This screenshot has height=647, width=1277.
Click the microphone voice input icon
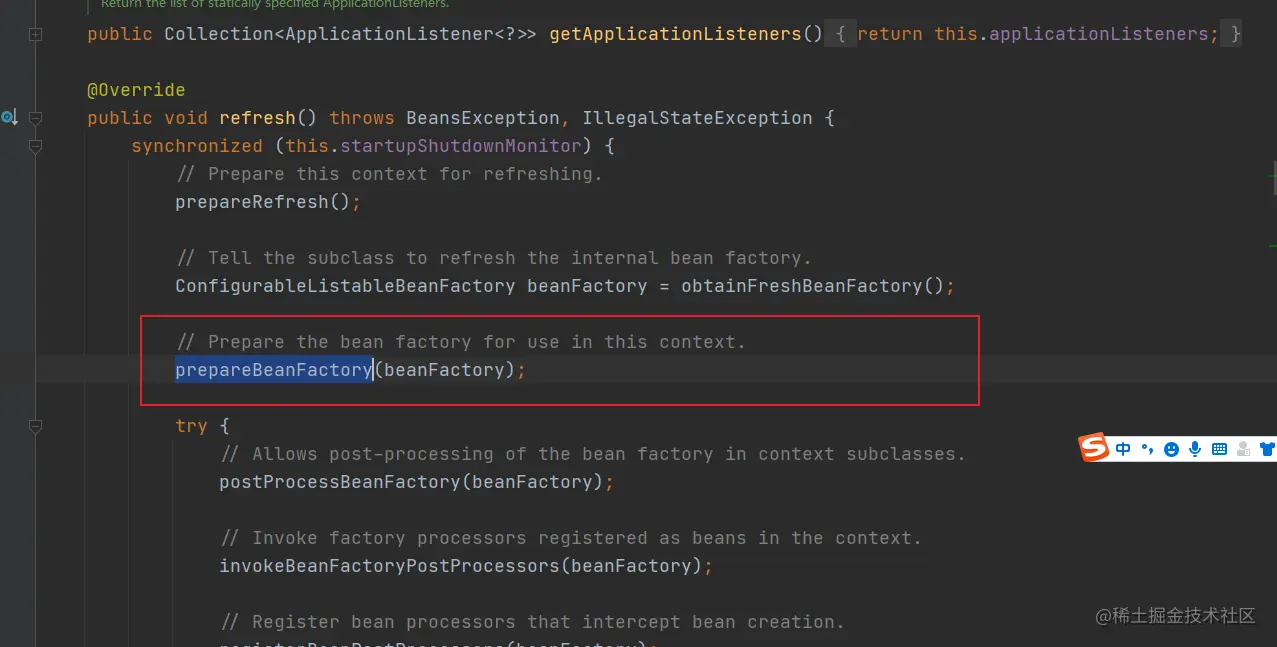(1195, 449)
